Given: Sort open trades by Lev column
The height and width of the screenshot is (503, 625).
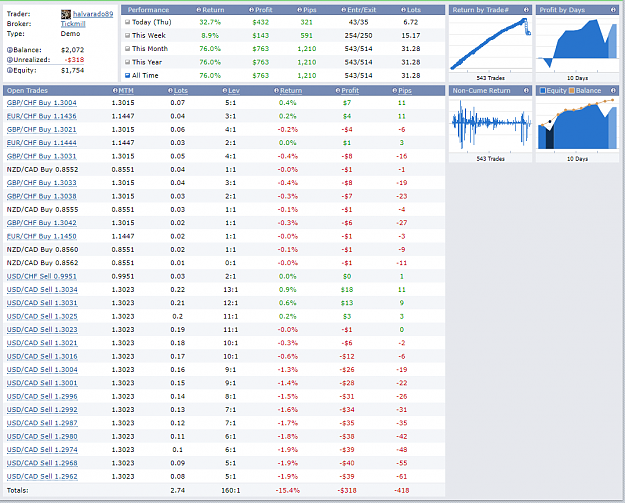Looking at the screenshot, I should click(234, 90).
